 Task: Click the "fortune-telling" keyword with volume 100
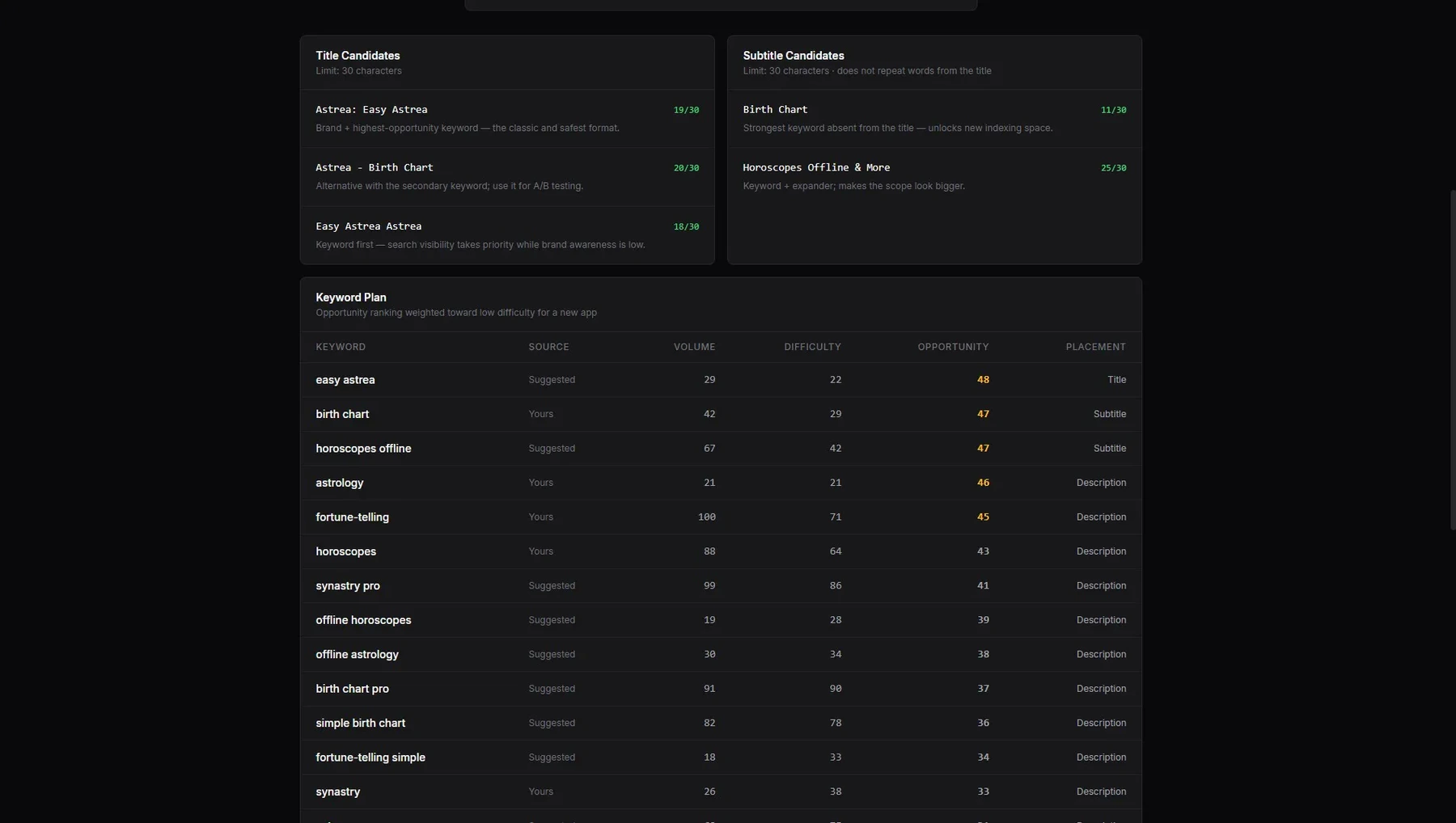(x=352, y=517)
